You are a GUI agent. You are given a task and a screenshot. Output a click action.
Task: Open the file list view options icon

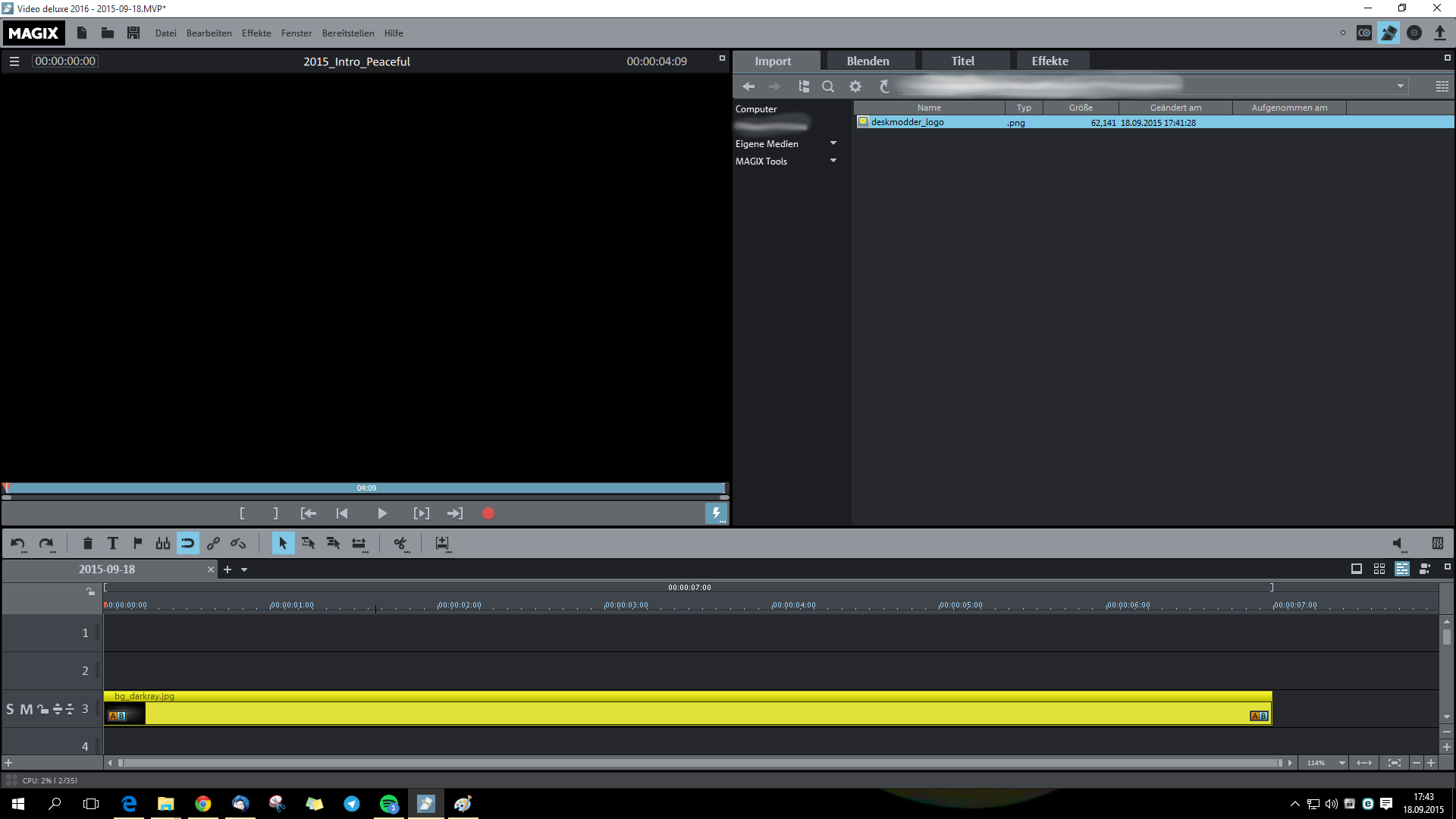(1442, 86)
